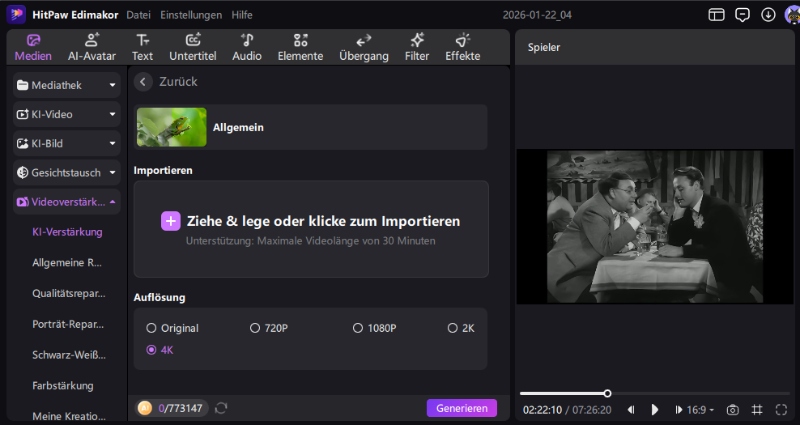Go back with the Zurück button
800x425 pixels.
coord(168,82)
